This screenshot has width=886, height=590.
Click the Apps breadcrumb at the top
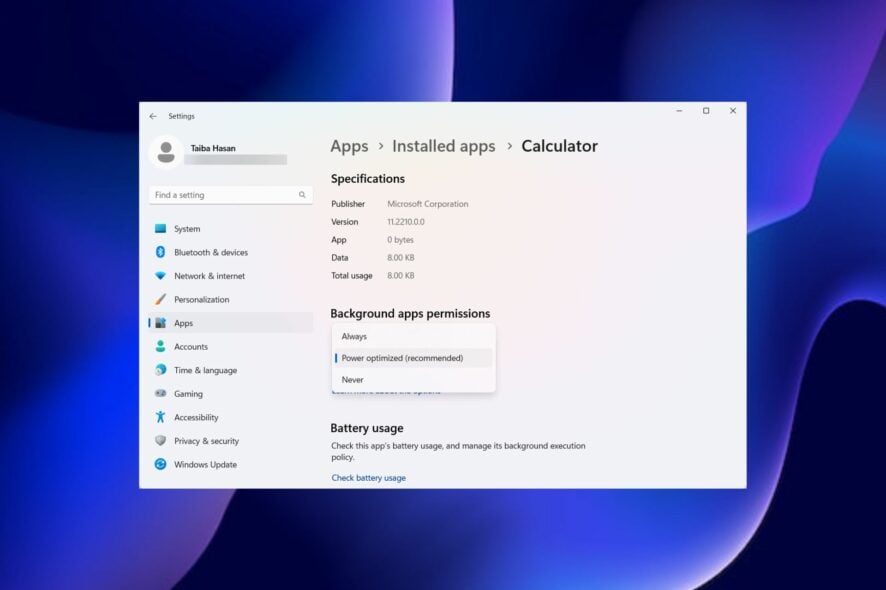[349, 146]
